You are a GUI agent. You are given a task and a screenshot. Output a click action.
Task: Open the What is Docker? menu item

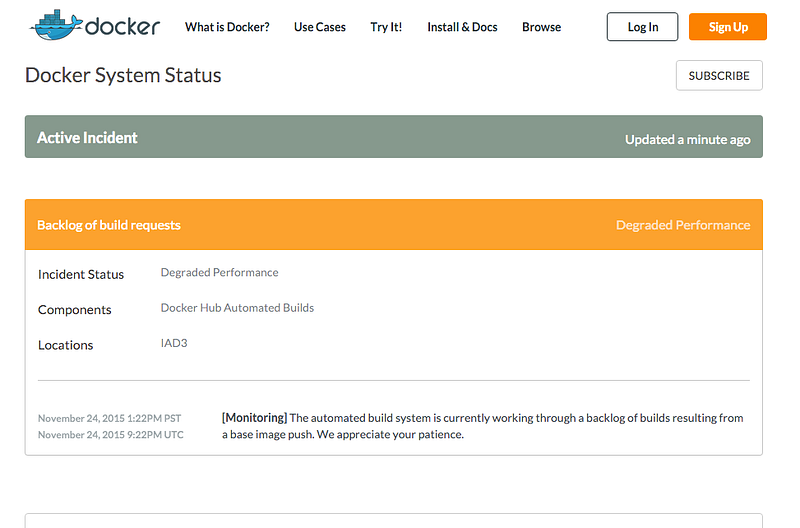point(227,27)
